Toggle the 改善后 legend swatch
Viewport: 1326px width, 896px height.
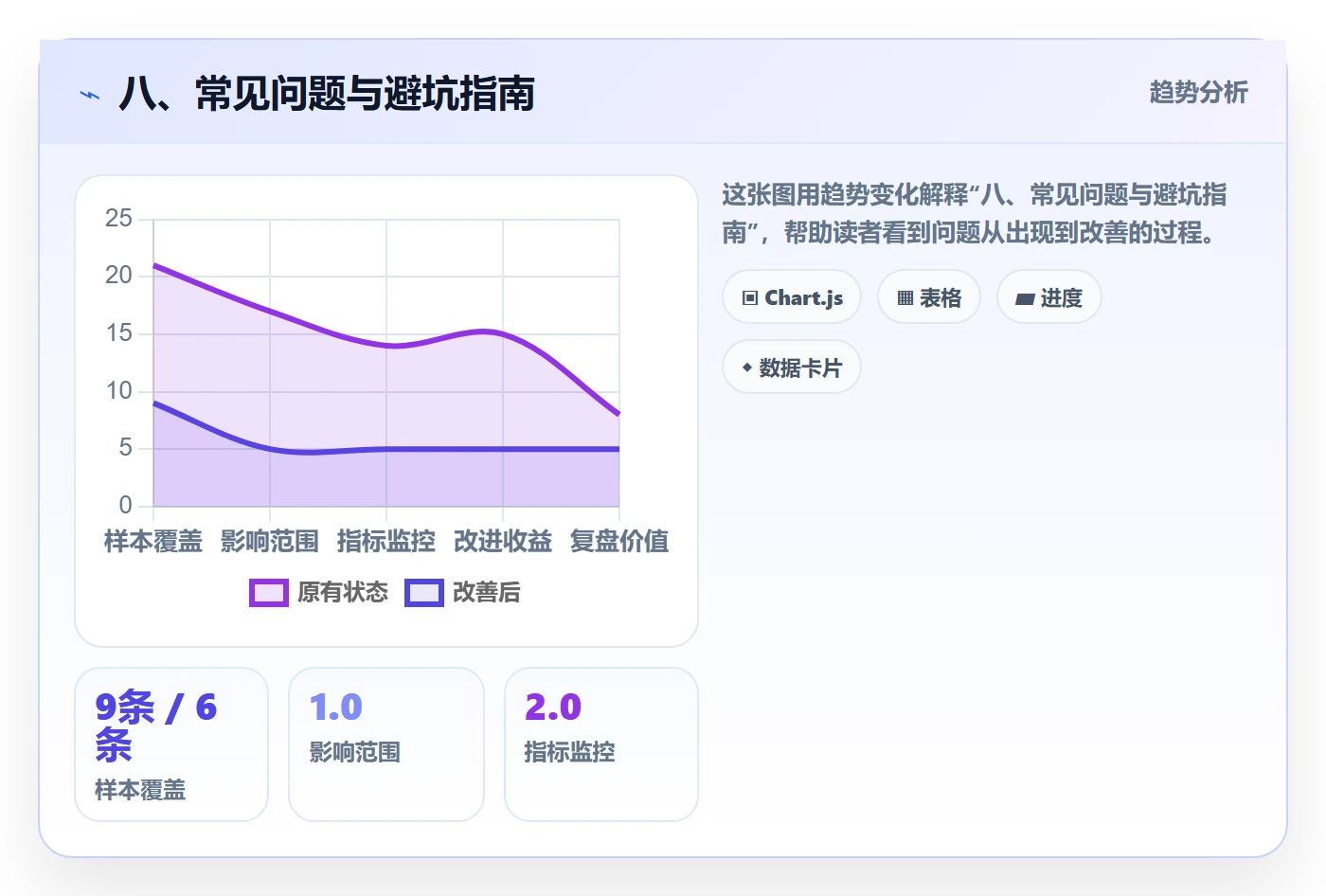pyautogui.click(x=424, y=593)
